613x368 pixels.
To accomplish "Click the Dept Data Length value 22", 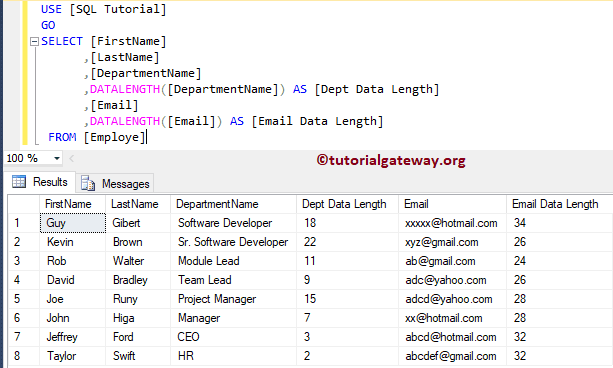I will (348, 242).
